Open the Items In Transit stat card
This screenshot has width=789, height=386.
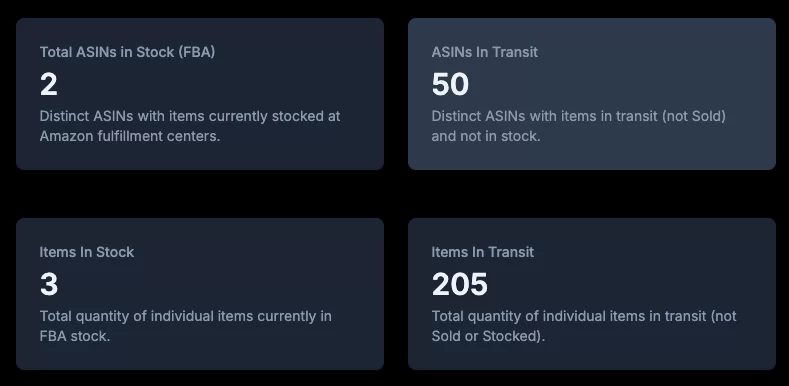(592, 294)
